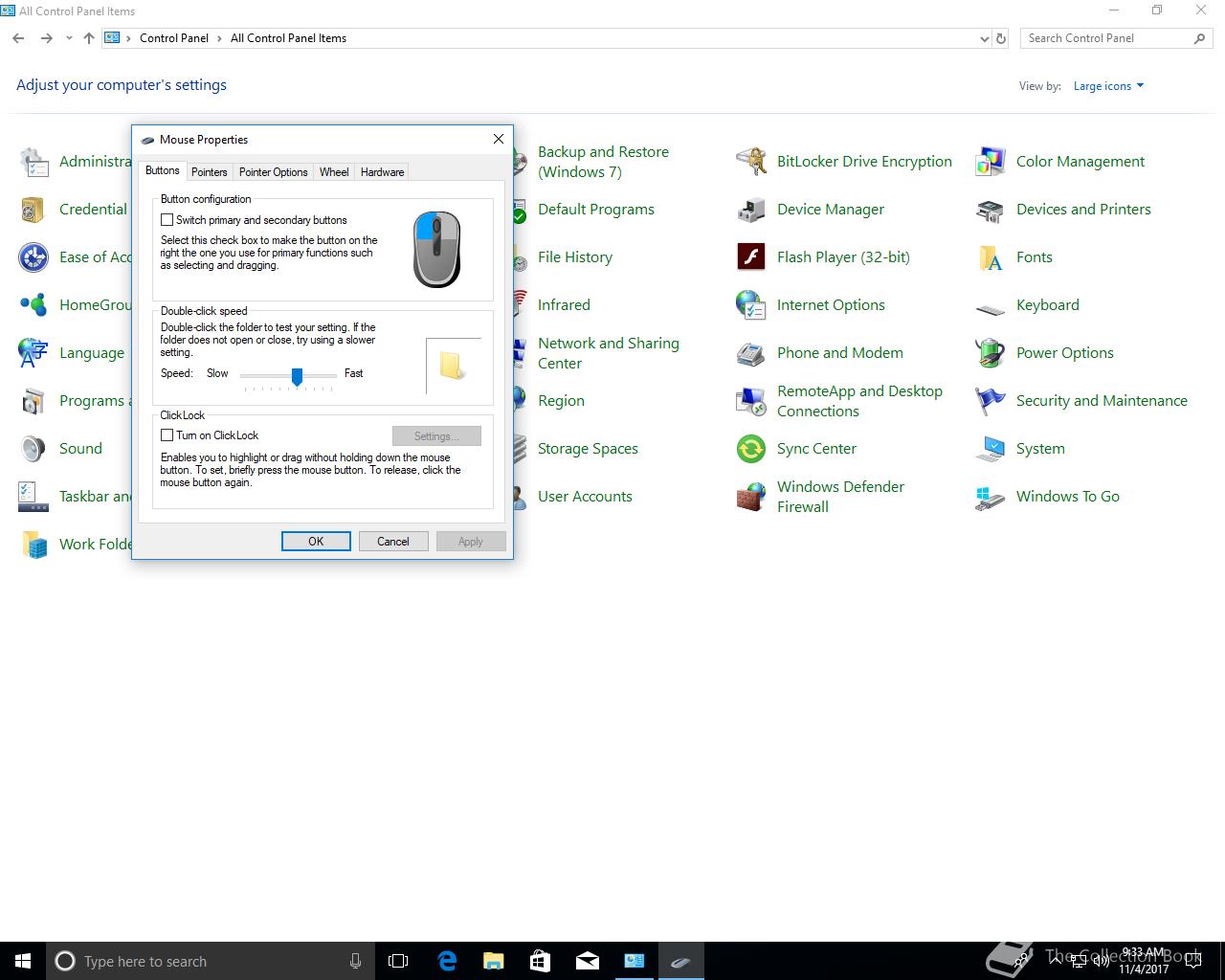Open the BitLocker Drive Encryption icon

(750, 162)
